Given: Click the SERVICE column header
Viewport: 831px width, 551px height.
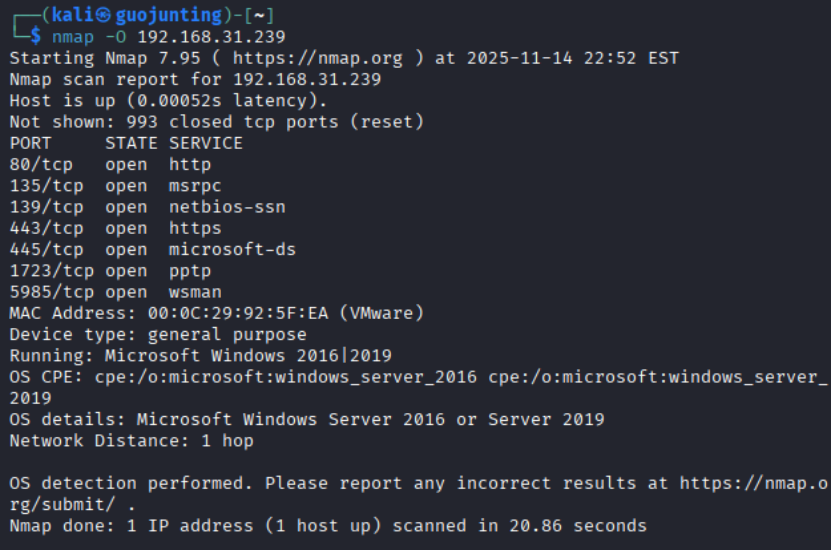Looking at the screenshot, I should (206, 143).
